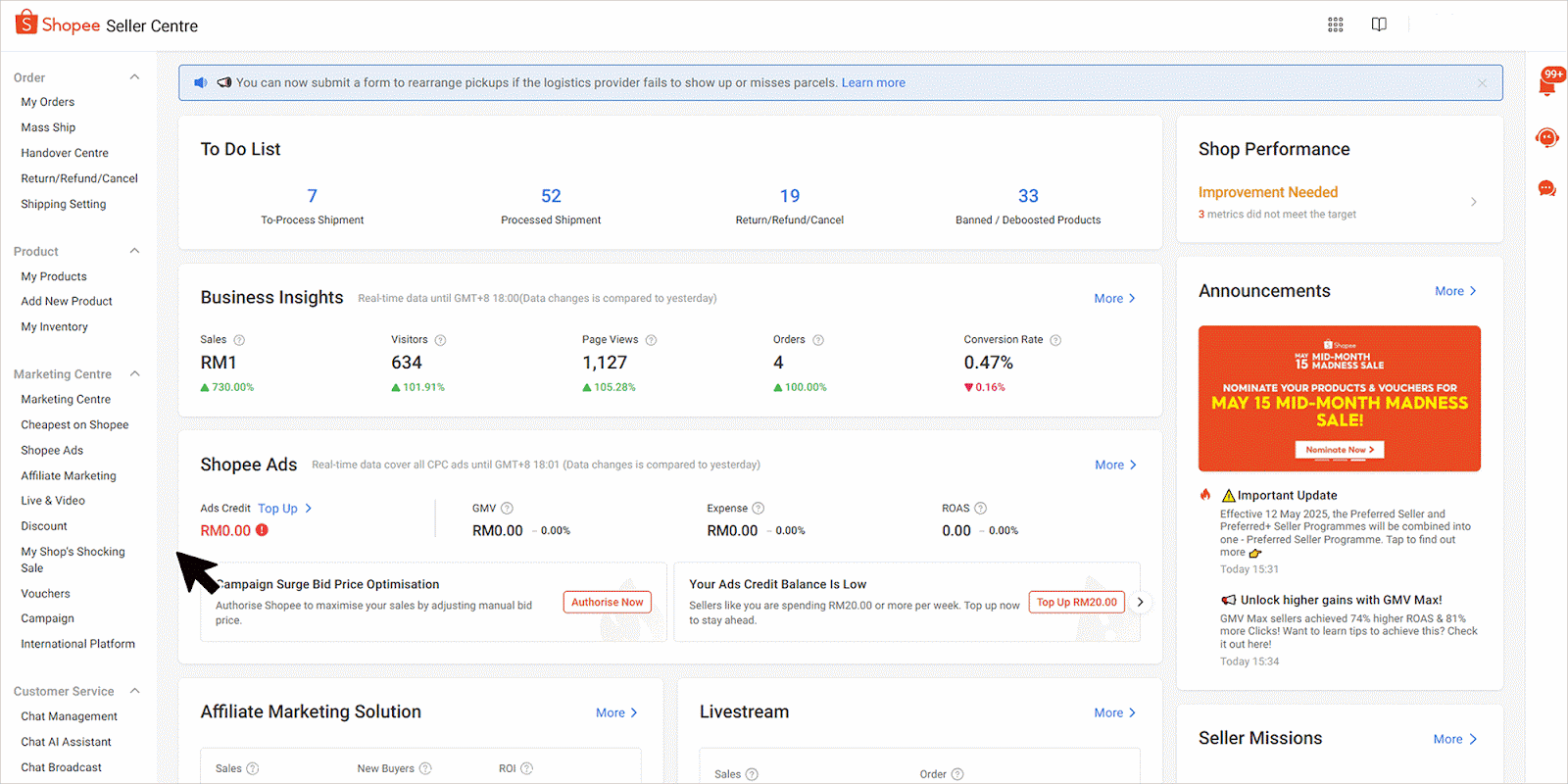
Task: Open Chat Management in sidebar
Action: click(x=69, y=716)
